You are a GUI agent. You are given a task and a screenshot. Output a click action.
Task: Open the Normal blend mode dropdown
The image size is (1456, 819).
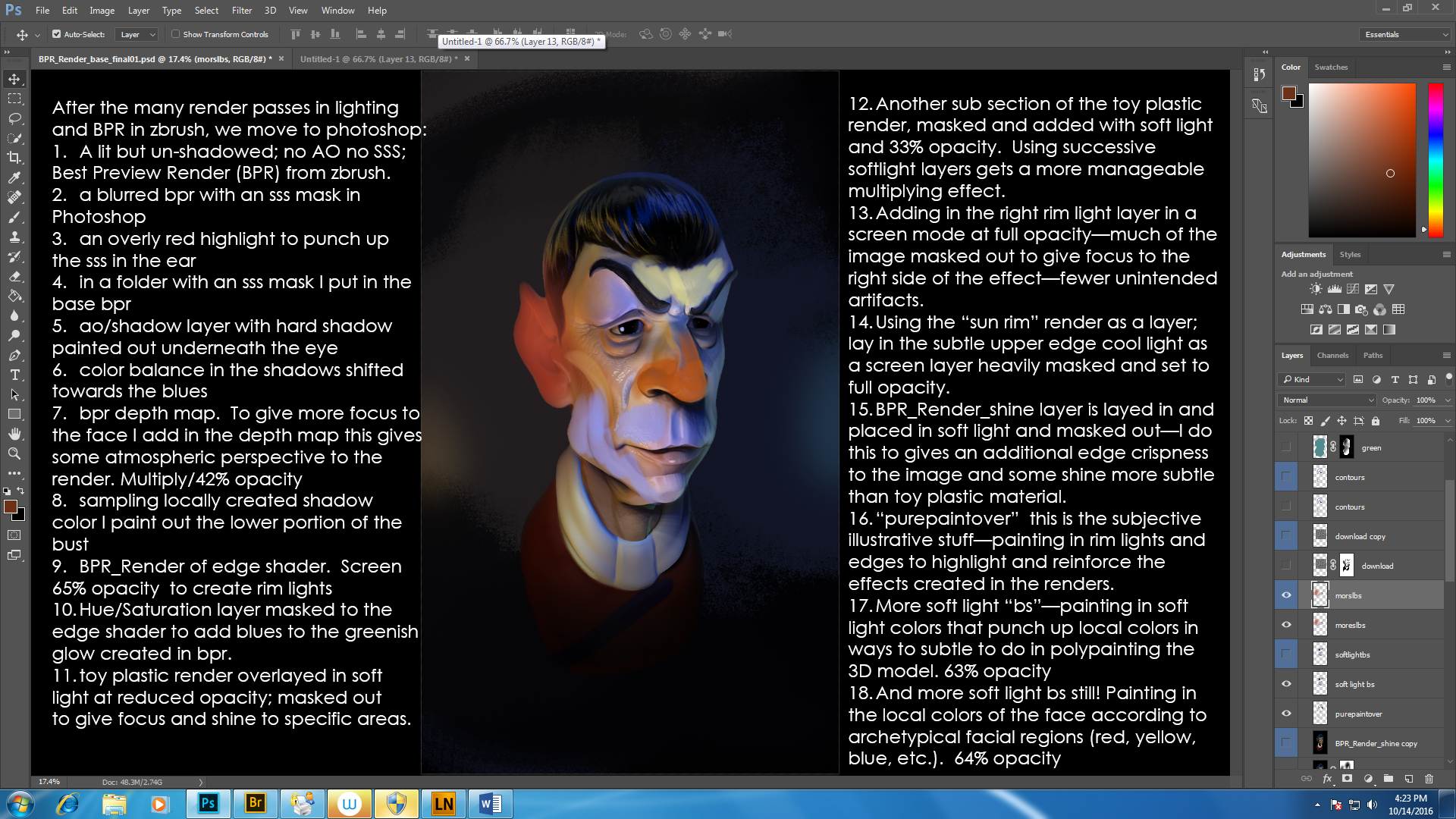1327,400
